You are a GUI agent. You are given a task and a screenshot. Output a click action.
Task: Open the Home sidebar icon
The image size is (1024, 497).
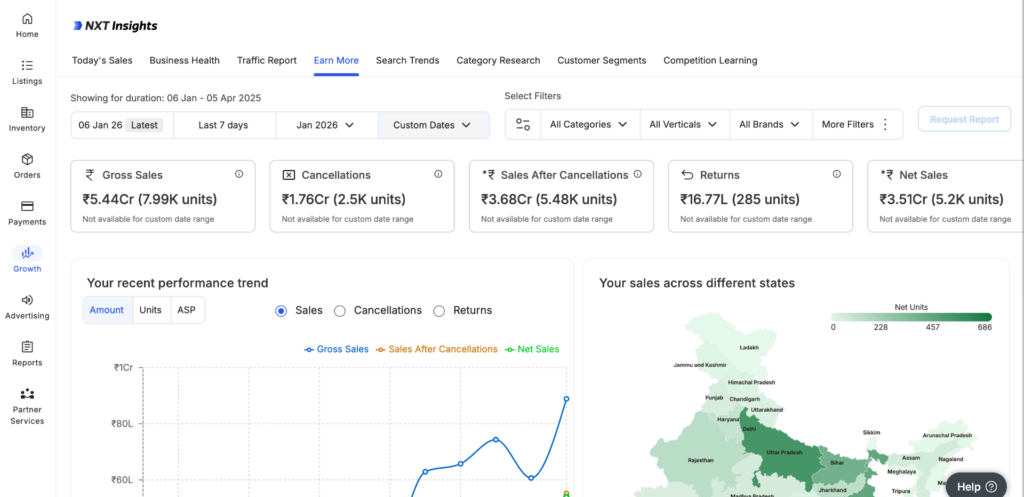27,19
